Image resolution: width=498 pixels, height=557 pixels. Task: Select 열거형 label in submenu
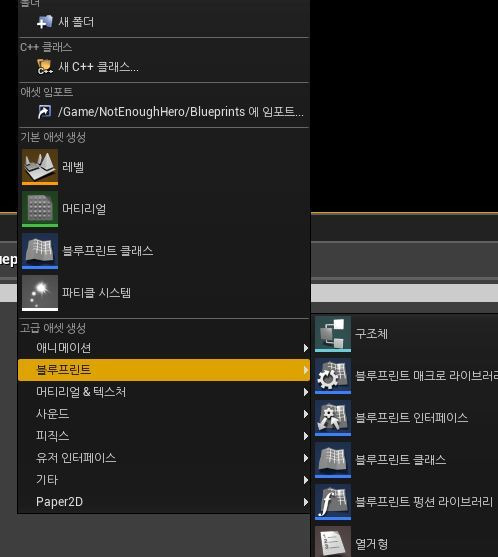click(x=372, y=544)
